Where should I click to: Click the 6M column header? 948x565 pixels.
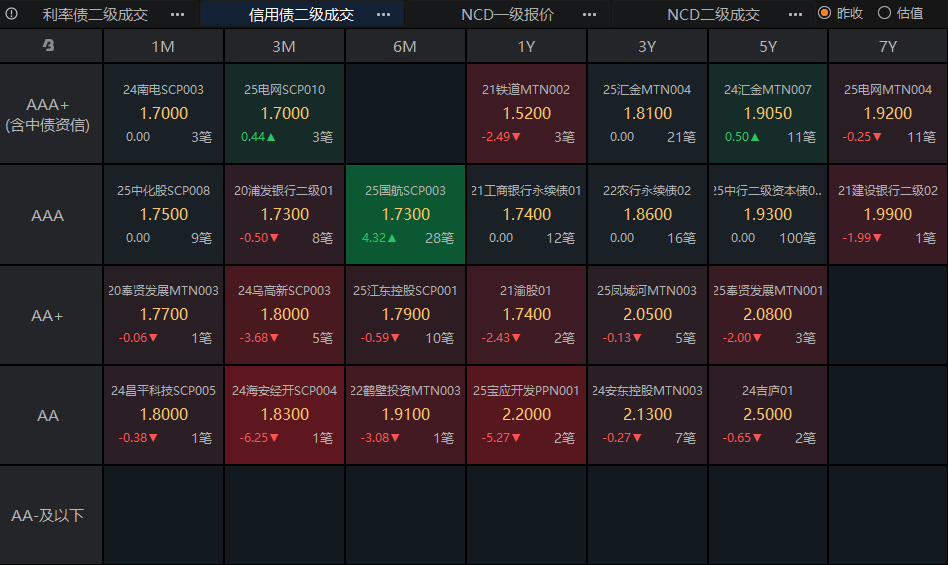tap(405, 46)
